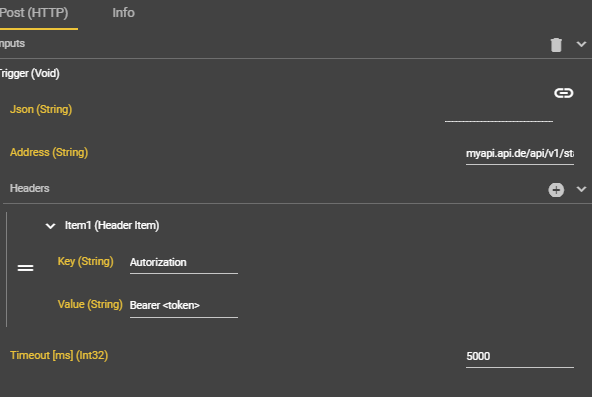Click the Value field with Bearer token
Screen dimensions: 592x397
(x=184, y=306)
